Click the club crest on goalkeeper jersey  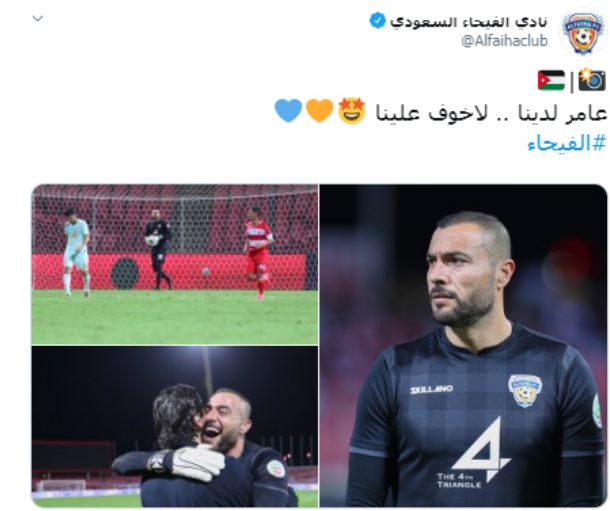coord(525,390)
